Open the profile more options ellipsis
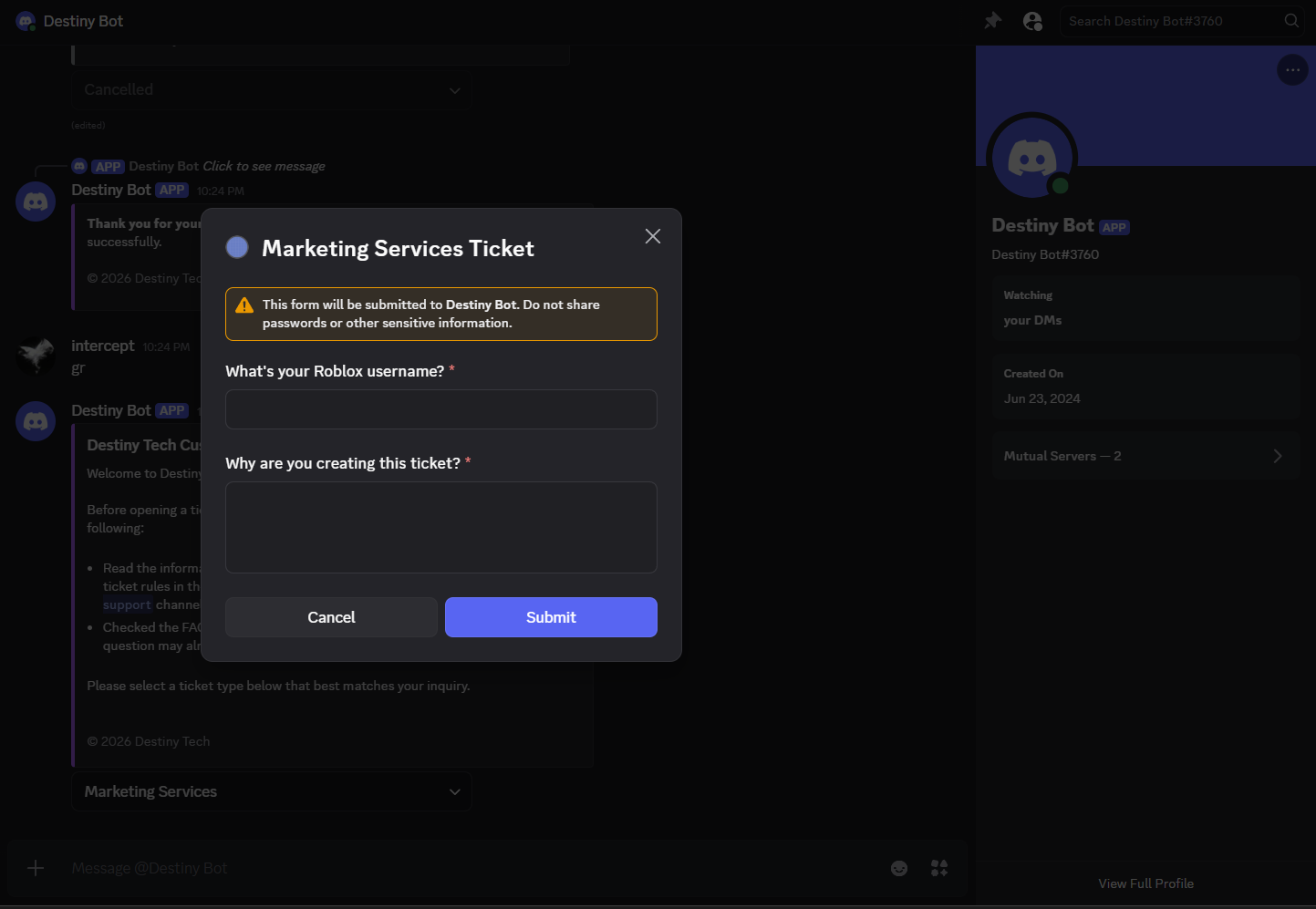 [x=1292, y=70]
